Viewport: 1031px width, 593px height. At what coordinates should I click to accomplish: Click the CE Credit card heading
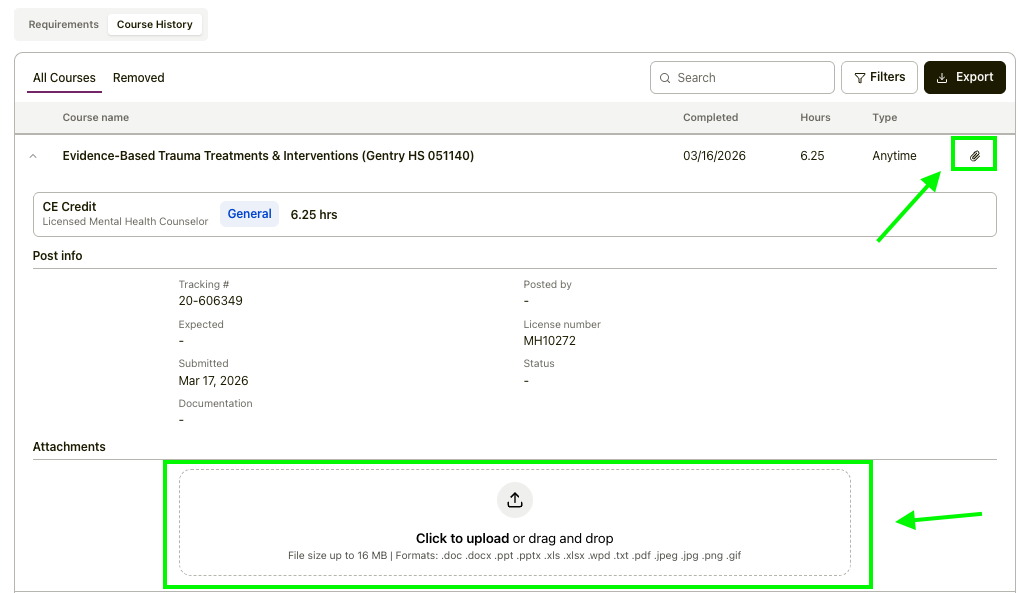(69, 207)
